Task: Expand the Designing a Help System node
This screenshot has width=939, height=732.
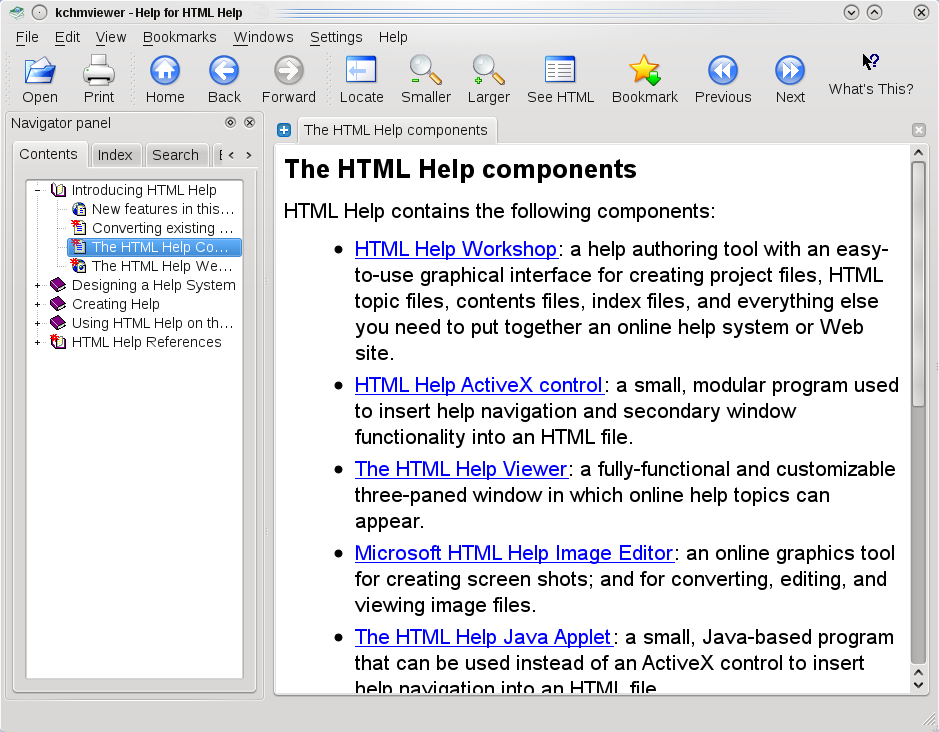Action: point(37,285)
